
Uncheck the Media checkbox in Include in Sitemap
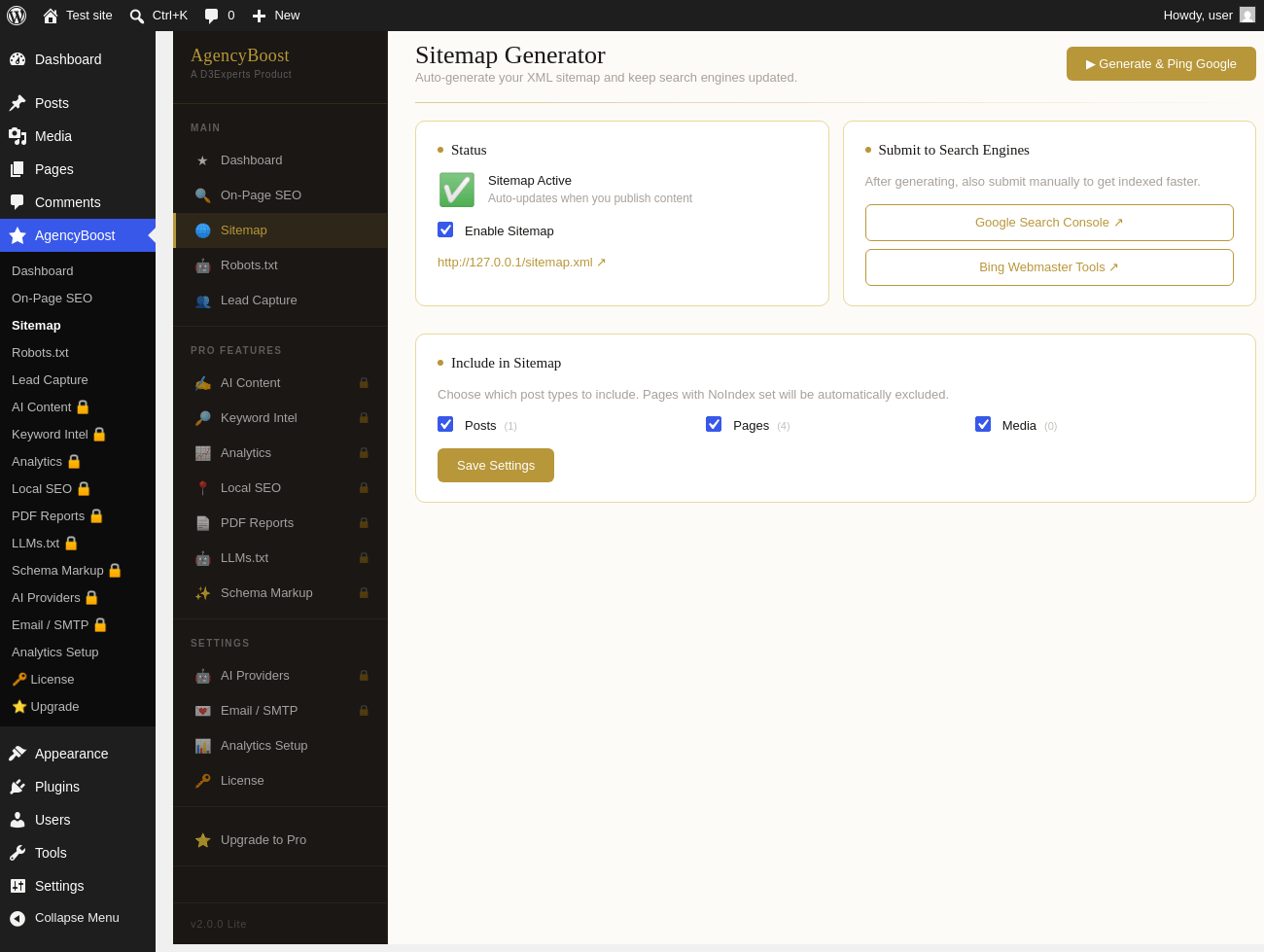(x=983, y=424)
